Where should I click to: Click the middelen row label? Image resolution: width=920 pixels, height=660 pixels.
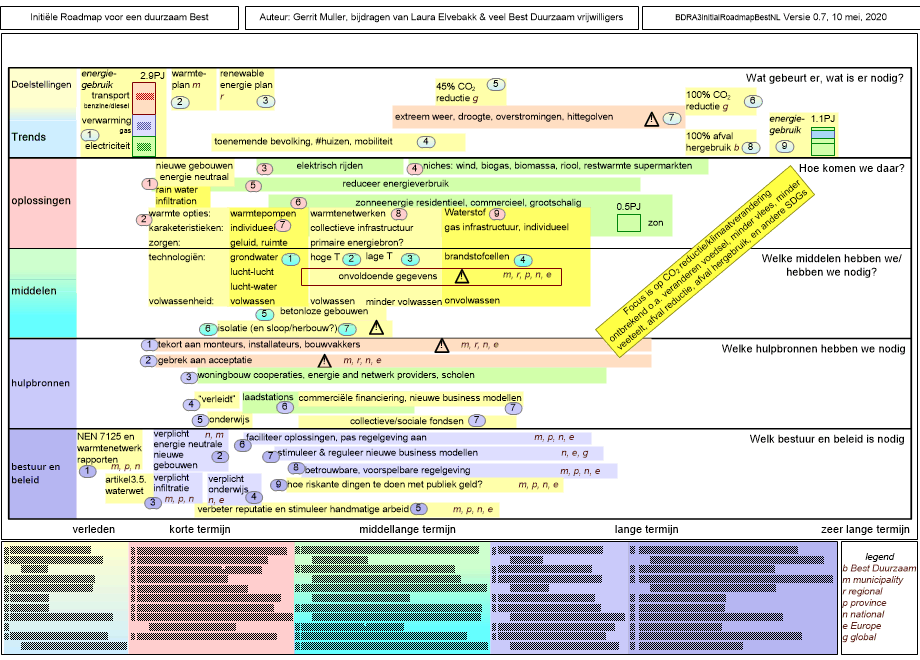[x=34, y=291]
